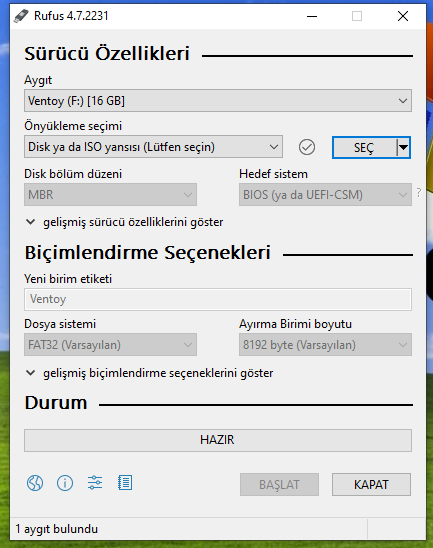
Task: Click the question mark beside Hedef sistem
Action: [419, 193]
